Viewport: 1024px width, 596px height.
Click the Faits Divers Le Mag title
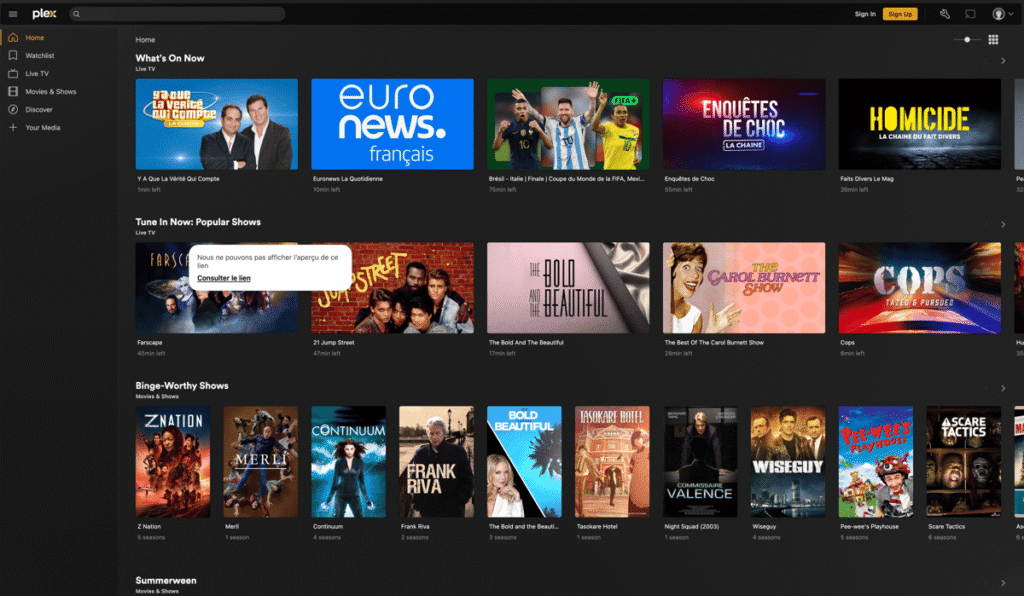click(867, 179)
